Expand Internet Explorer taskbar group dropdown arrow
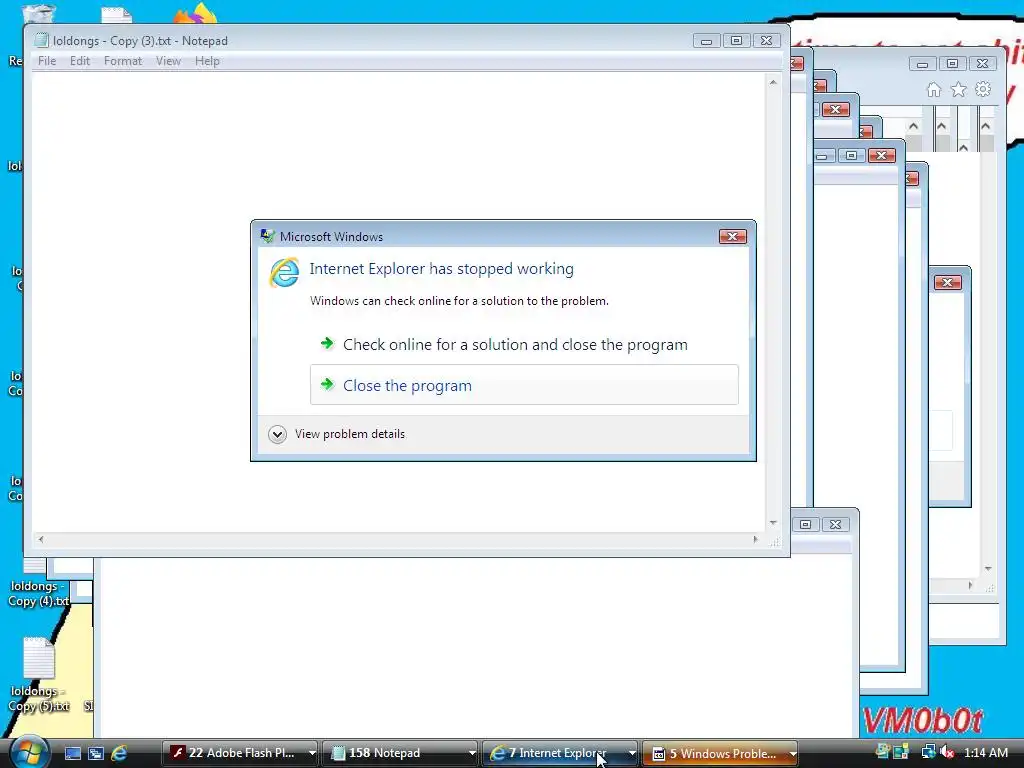The width and height of the screenshot is (1024, 768). [632, 753]
